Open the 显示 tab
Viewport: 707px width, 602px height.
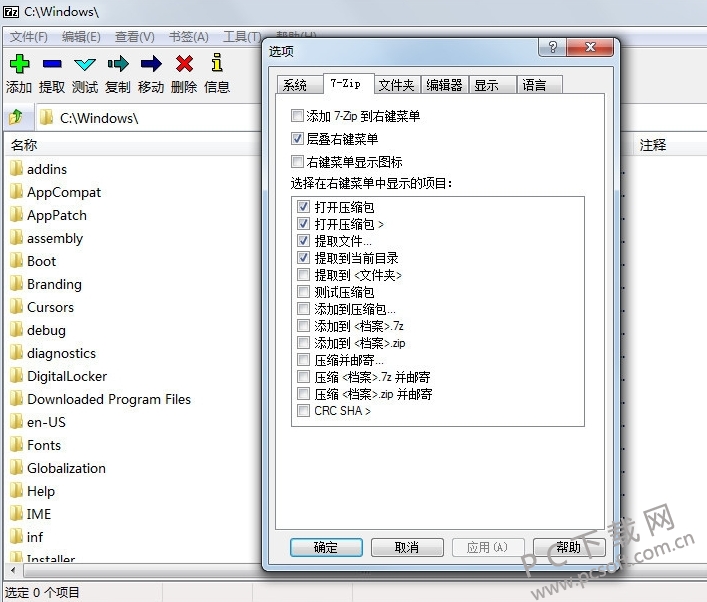tap(492, 85)
